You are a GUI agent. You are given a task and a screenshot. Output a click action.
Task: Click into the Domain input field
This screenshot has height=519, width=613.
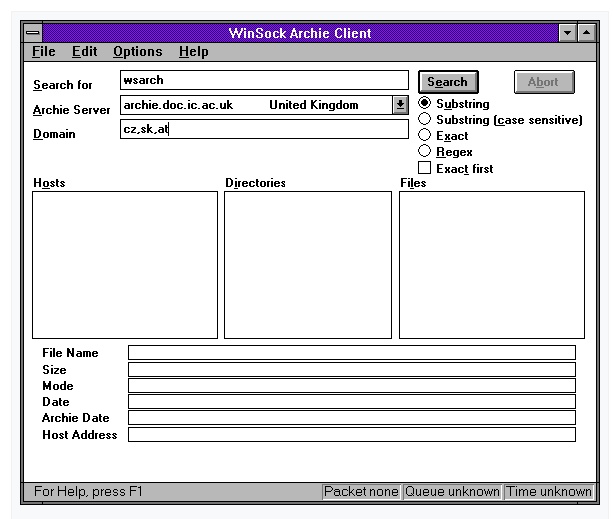coord(264,129)
